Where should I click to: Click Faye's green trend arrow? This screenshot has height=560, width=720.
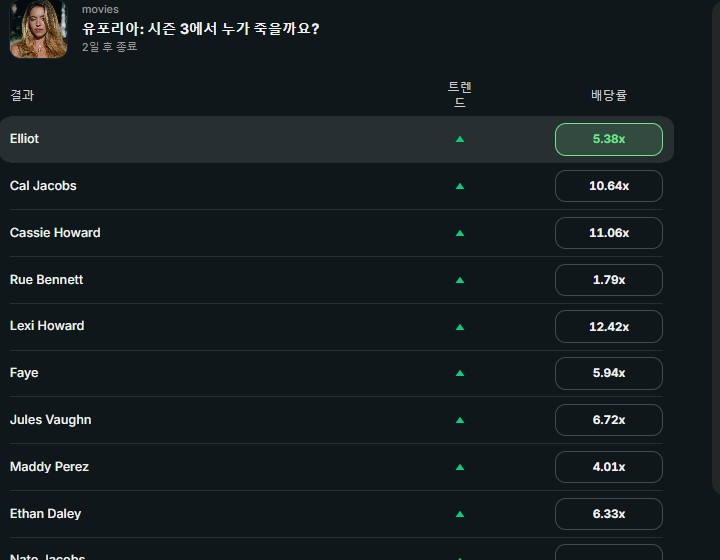[460, 373]
